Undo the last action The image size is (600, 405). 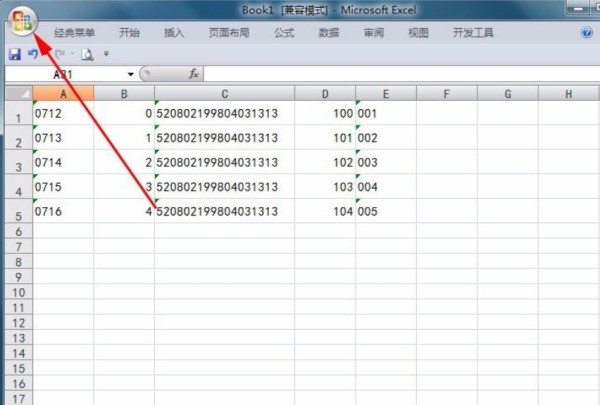click(33, 54)
